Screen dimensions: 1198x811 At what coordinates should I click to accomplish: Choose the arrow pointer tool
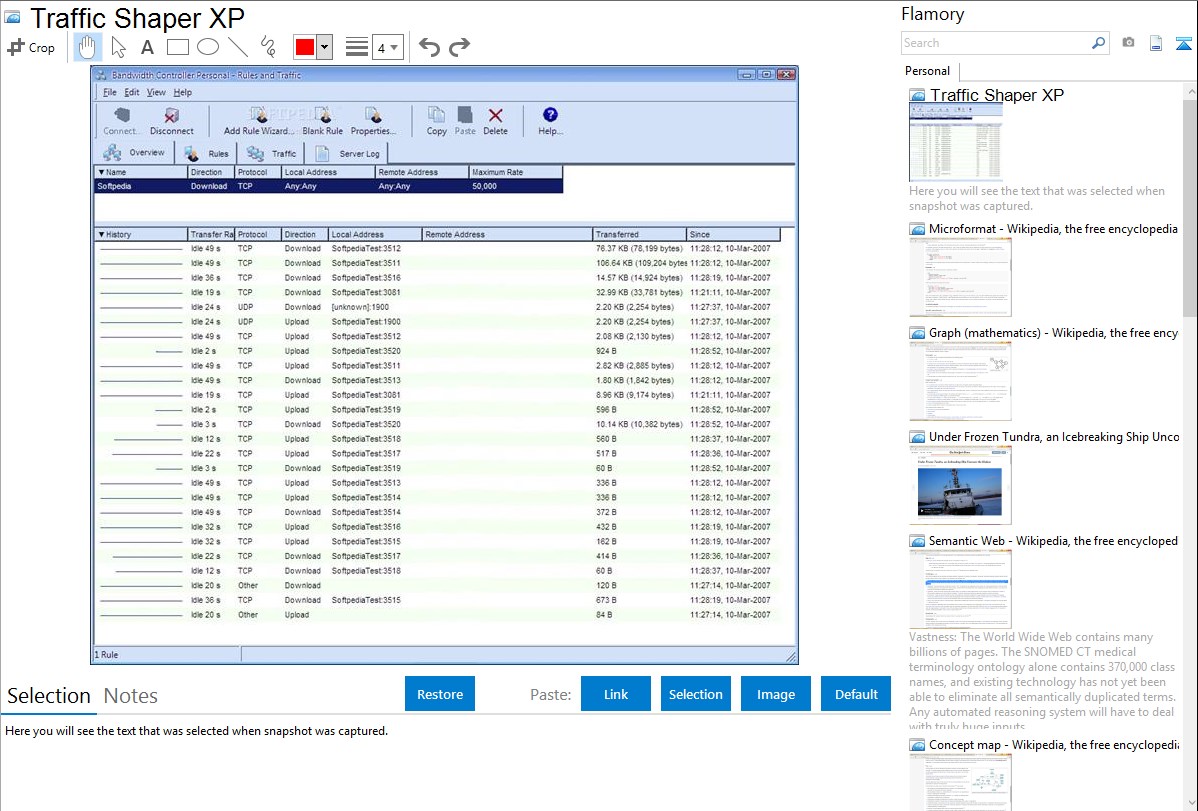pos(118,47)
